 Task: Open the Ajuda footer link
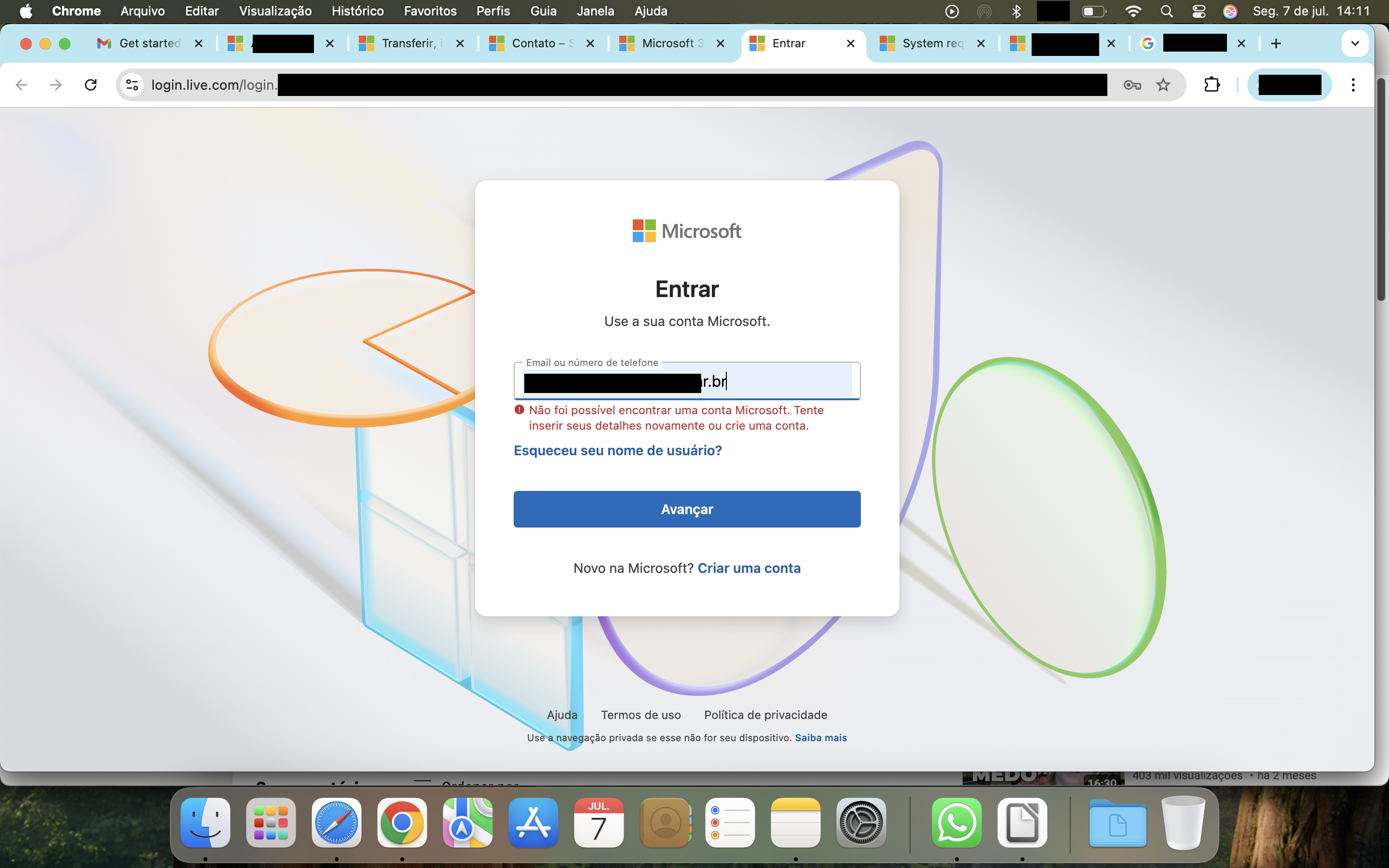[x=562, y=715]
